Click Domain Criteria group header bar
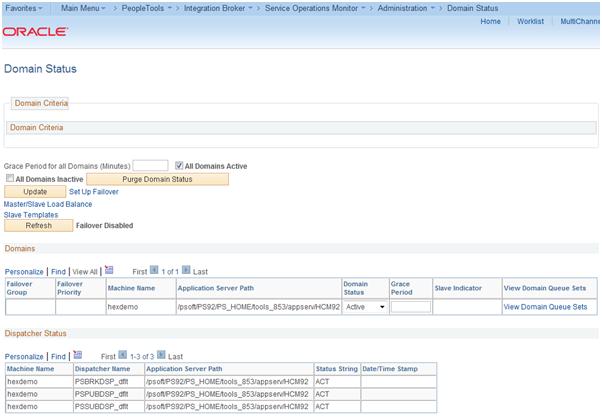 [x=301, y=127]
